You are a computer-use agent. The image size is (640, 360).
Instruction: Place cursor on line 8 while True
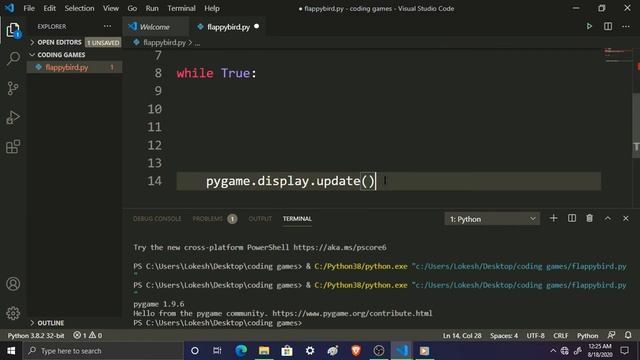(x=216, y=73)
